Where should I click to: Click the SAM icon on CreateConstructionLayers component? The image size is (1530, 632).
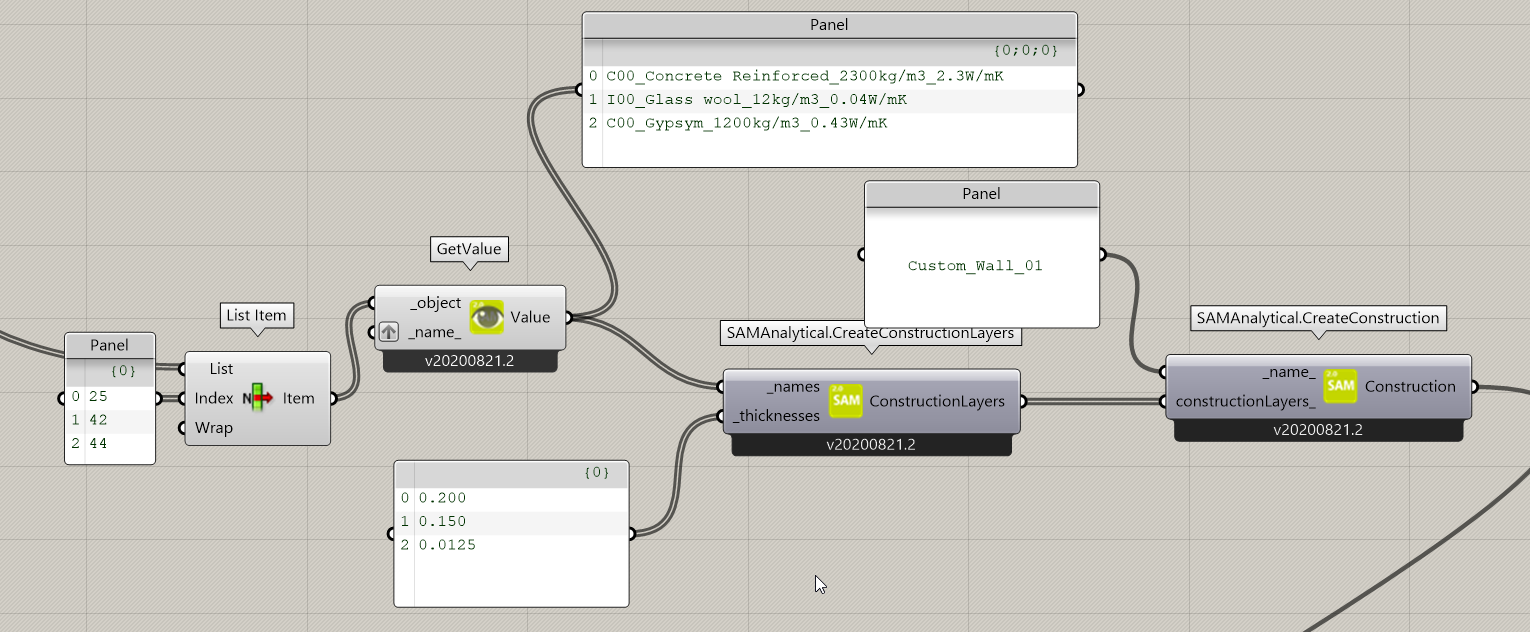pos(845,401)
